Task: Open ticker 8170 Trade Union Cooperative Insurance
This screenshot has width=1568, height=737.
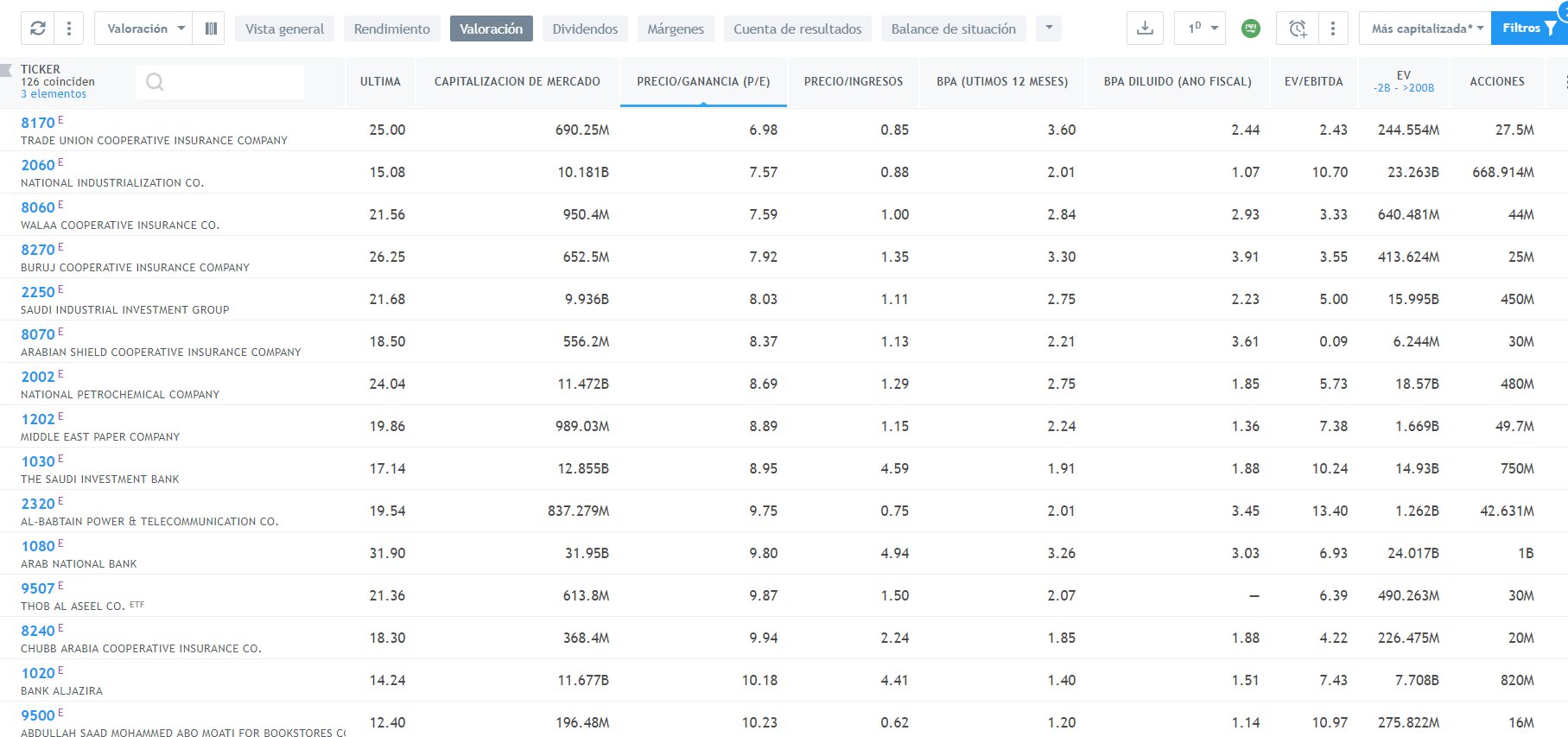Action: [x=38, y=123]
